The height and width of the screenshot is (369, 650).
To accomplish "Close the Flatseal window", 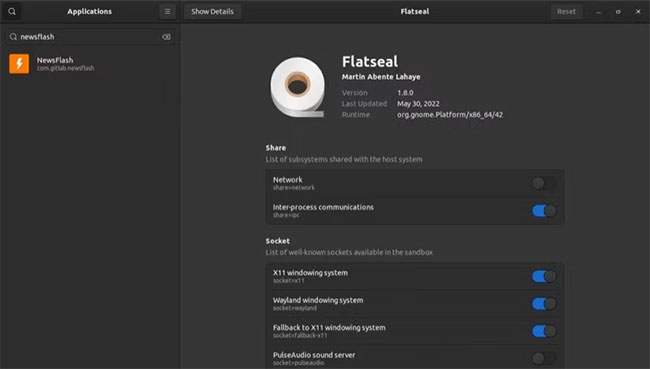I will pyautogui.click(x=638, y=12).
